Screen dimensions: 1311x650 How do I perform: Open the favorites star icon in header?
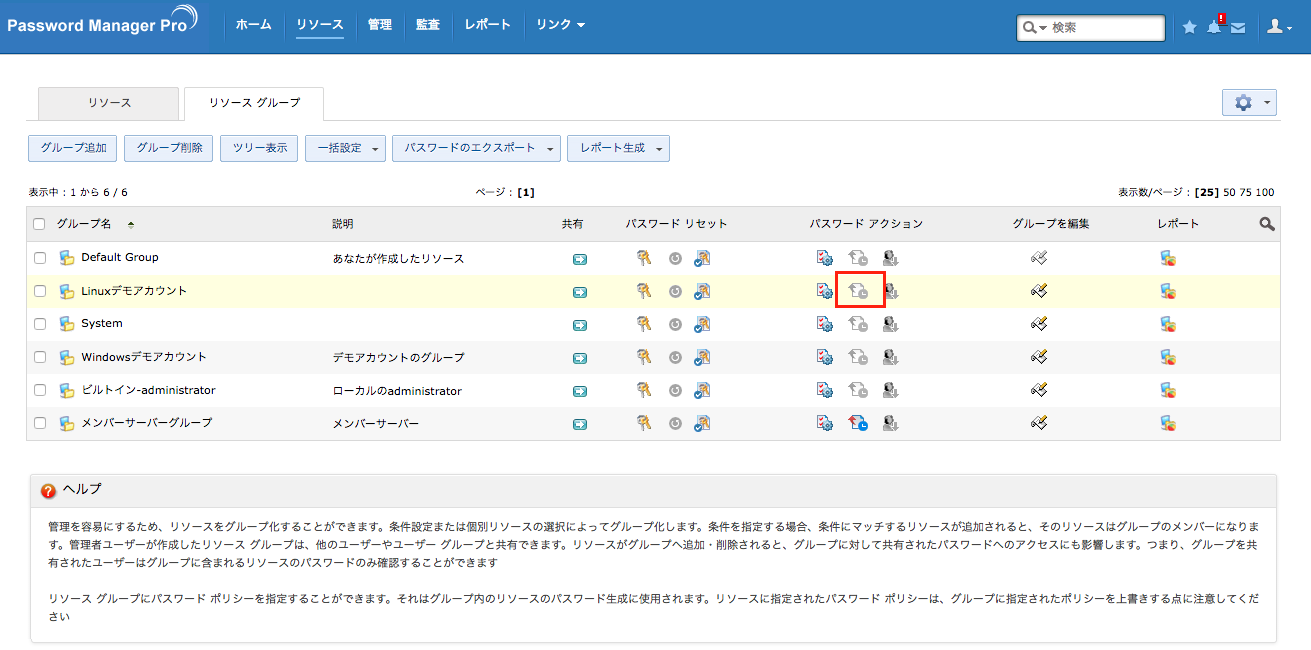pos(1189,27)
